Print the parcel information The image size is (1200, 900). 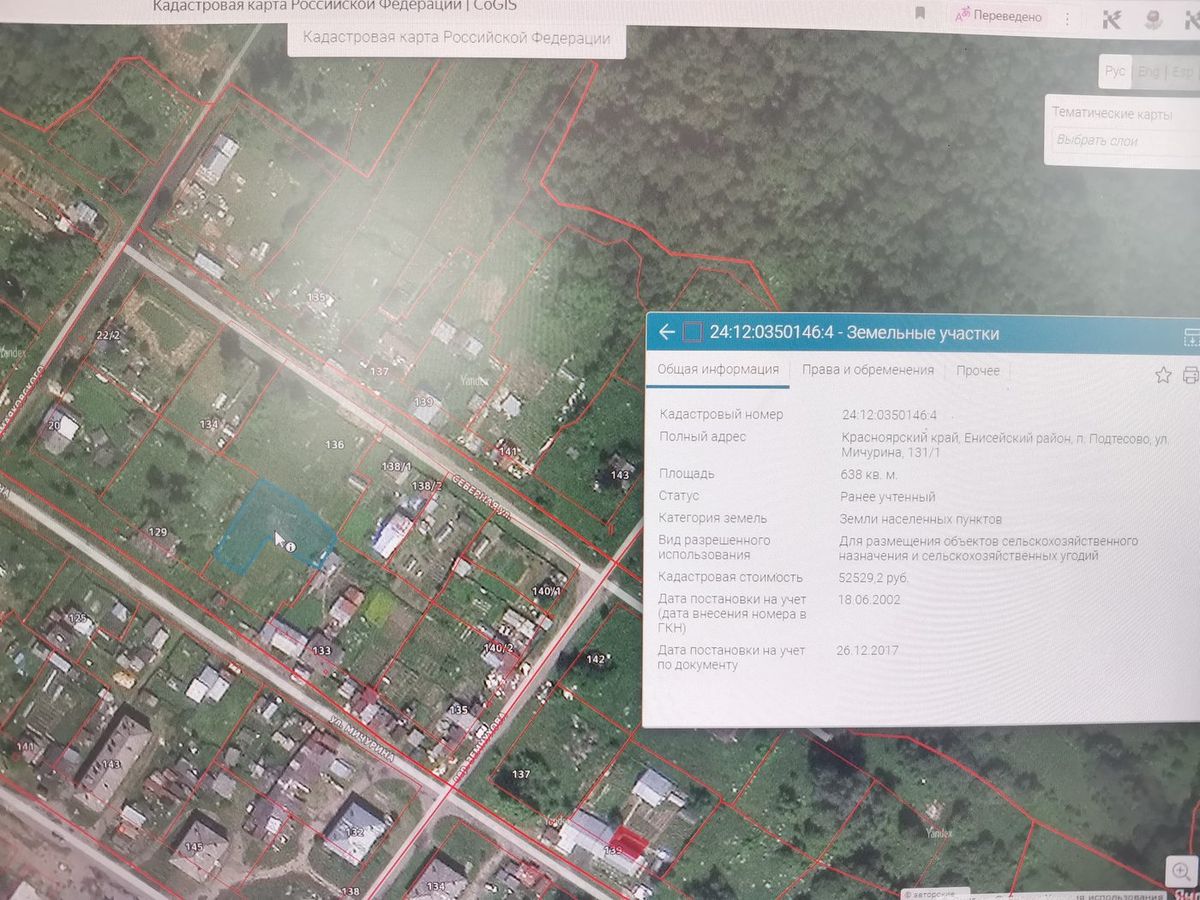[1191, 375]
